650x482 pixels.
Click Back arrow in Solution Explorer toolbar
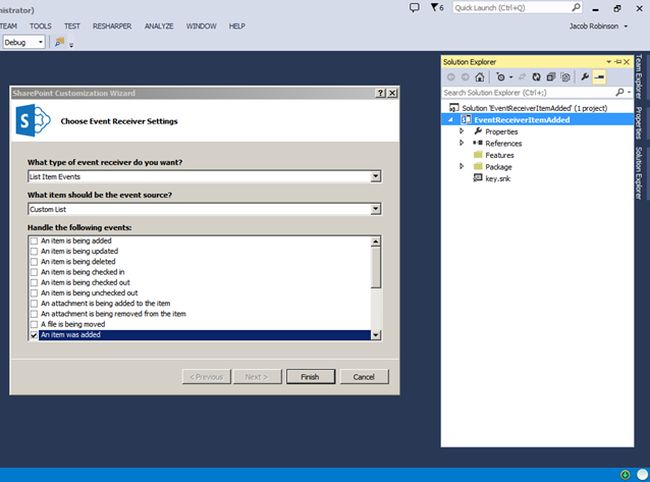pos(451,77)
